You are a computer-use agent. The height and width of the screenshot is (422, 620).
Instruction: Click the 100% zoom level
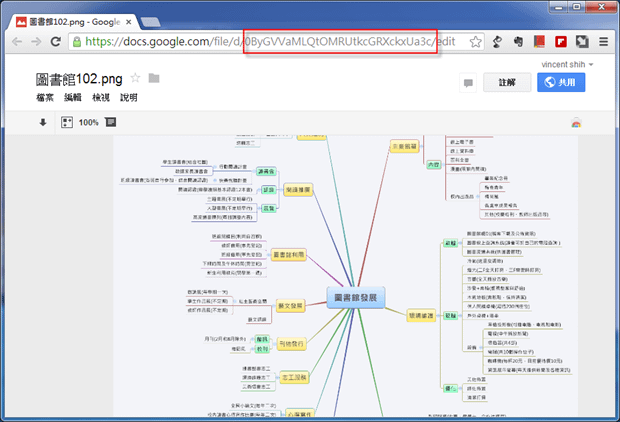88,123
